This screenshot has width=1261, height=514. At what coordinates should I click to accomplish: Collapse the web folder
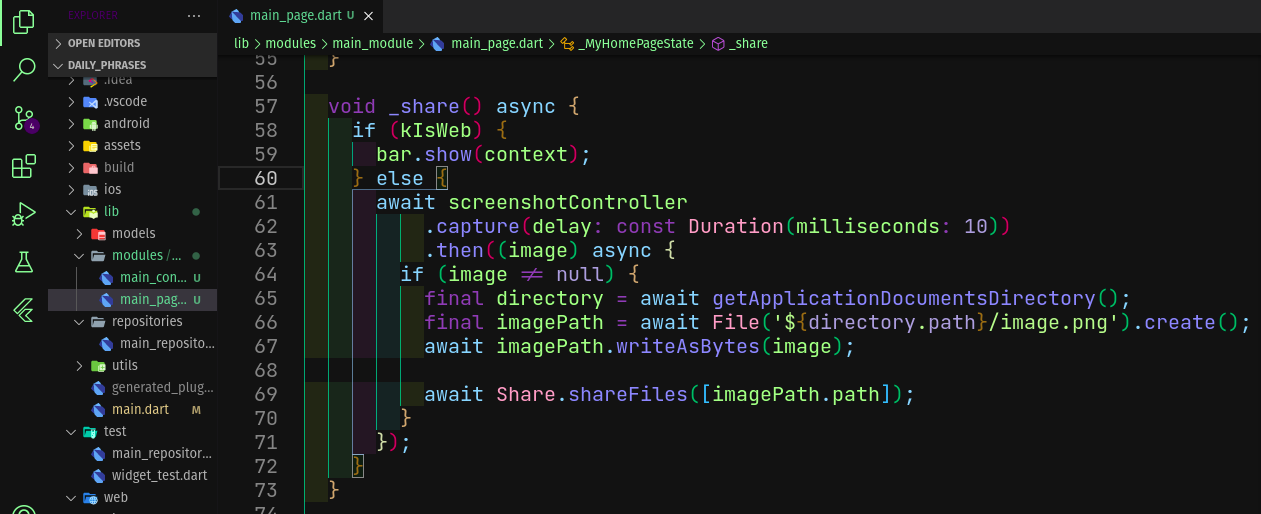[132, 497]
